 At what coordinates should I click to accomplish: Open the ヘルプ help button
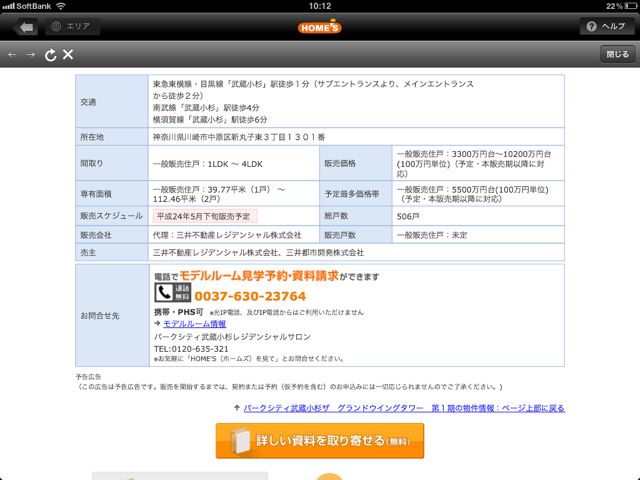[x=607, y=27]
